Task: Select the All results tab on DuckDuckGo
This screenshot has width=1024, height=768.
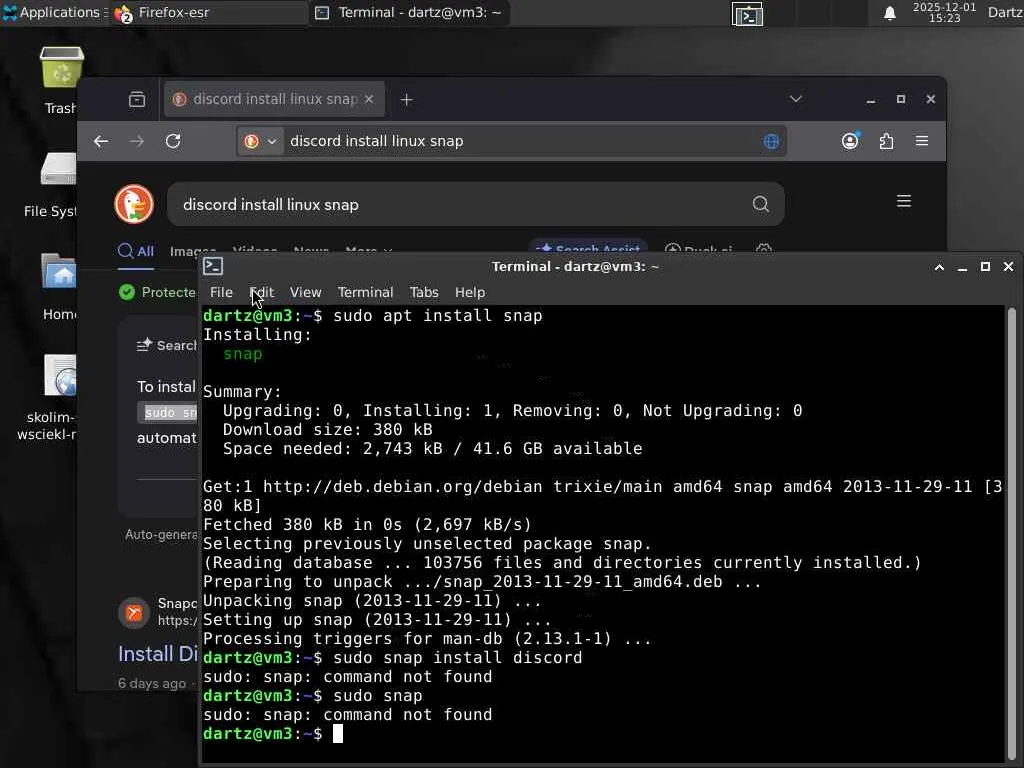Action: pos(136,251)
